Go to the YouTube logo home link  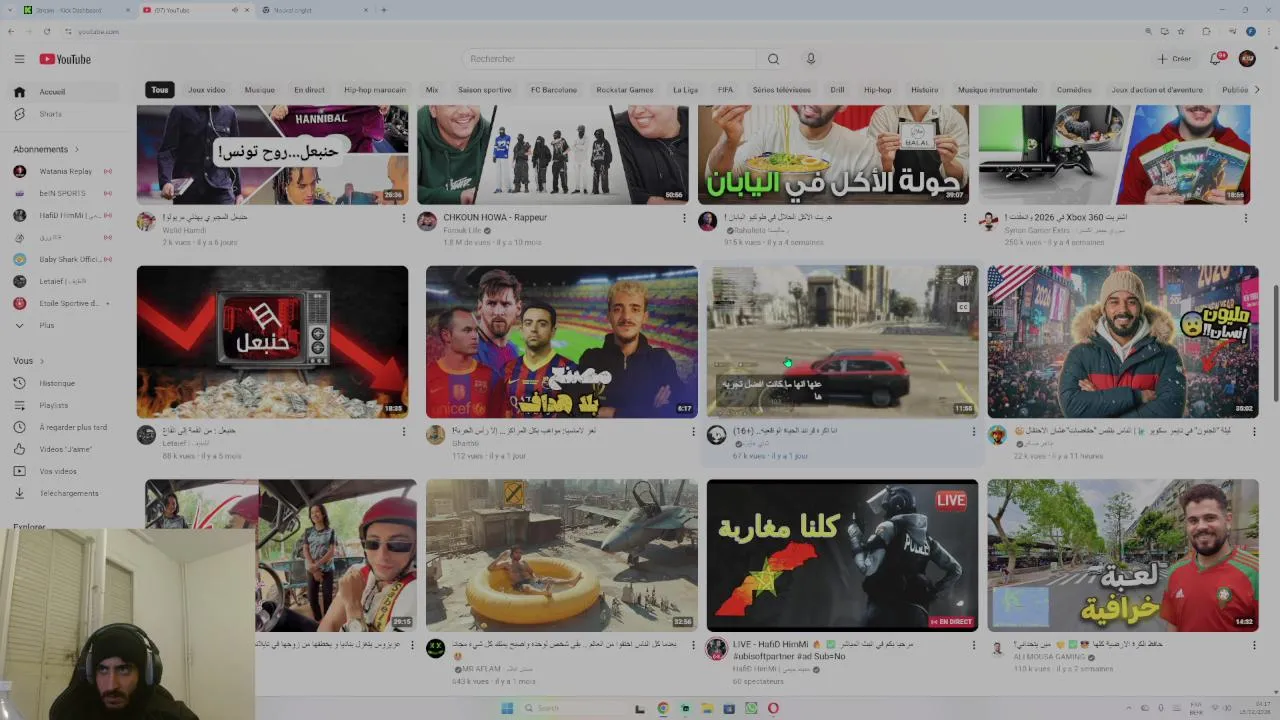[x=65, y=59]
